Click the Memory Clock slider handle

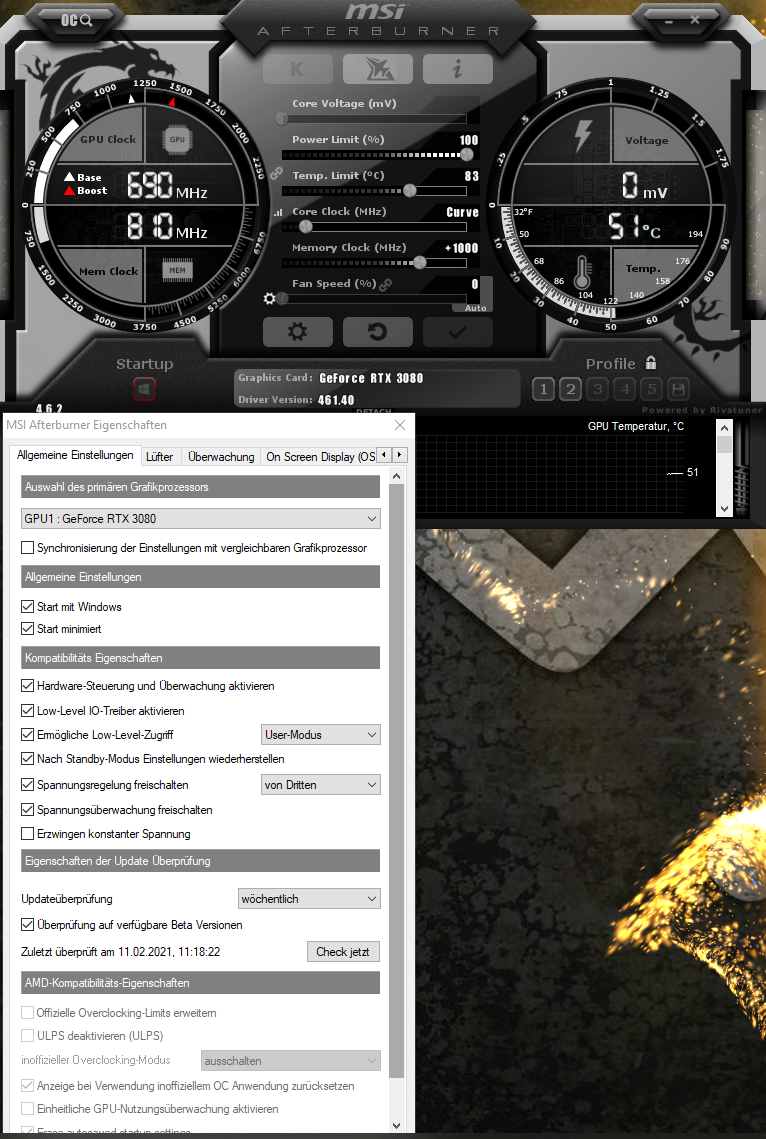click(419, 262)
